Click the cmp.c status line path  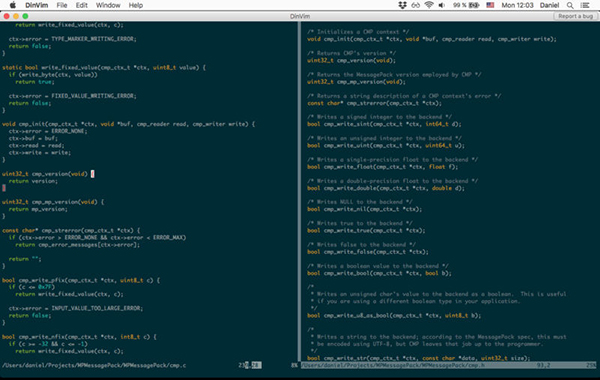coord(94,365)
